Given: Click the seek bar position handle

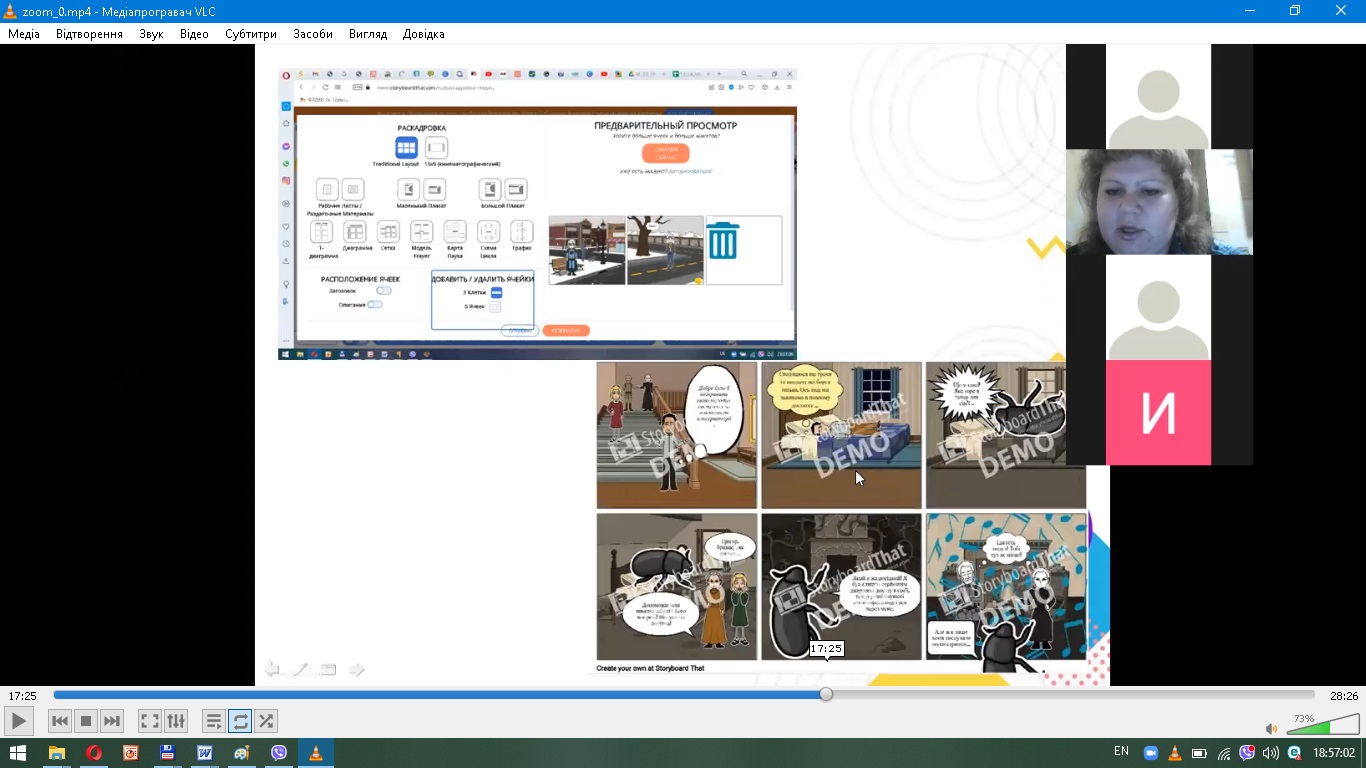Looking at the screenshot, I should tap(826, 694).
